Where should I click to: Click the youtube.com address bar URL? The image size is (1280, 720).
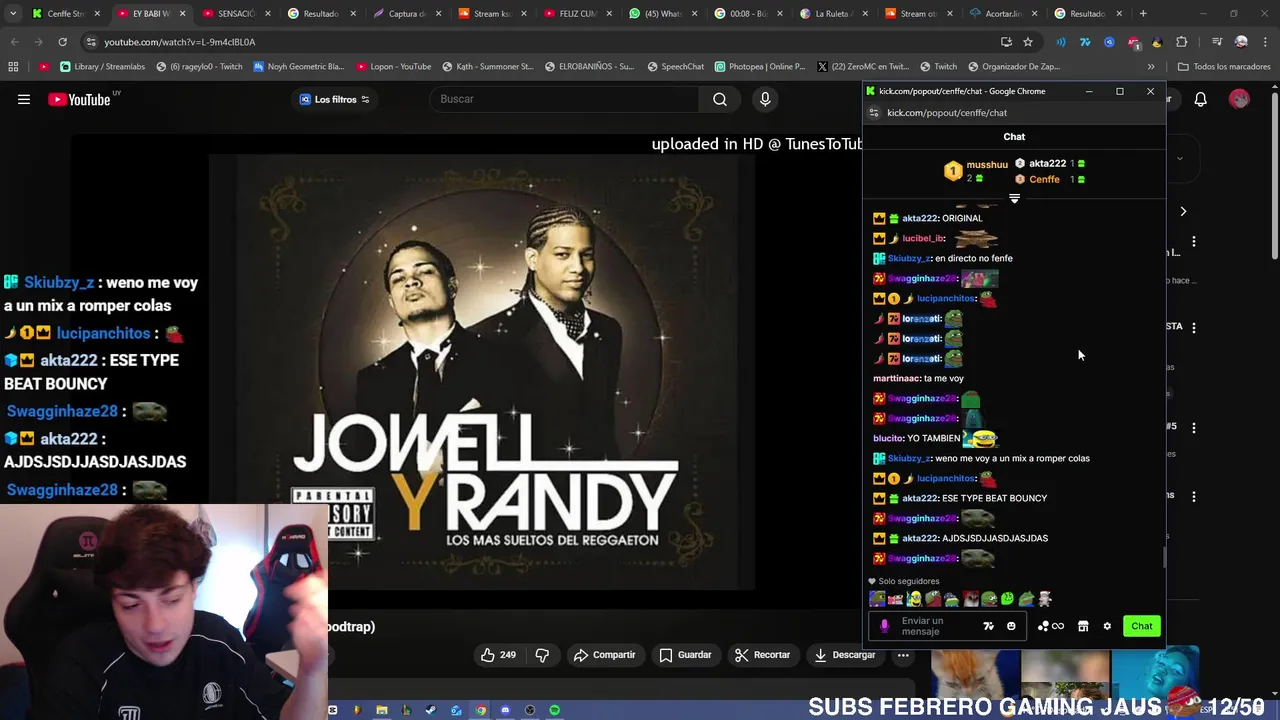(180, 42)
